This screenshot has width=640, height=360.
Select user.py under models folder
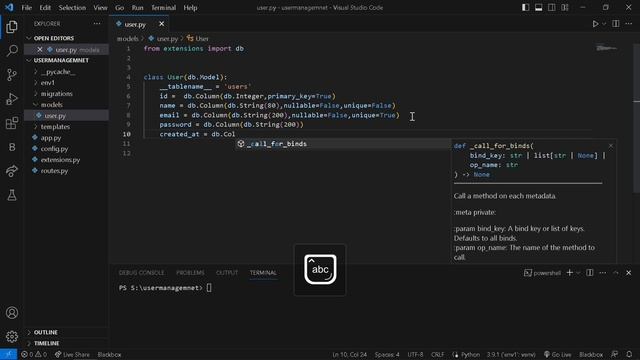(67, 116)
